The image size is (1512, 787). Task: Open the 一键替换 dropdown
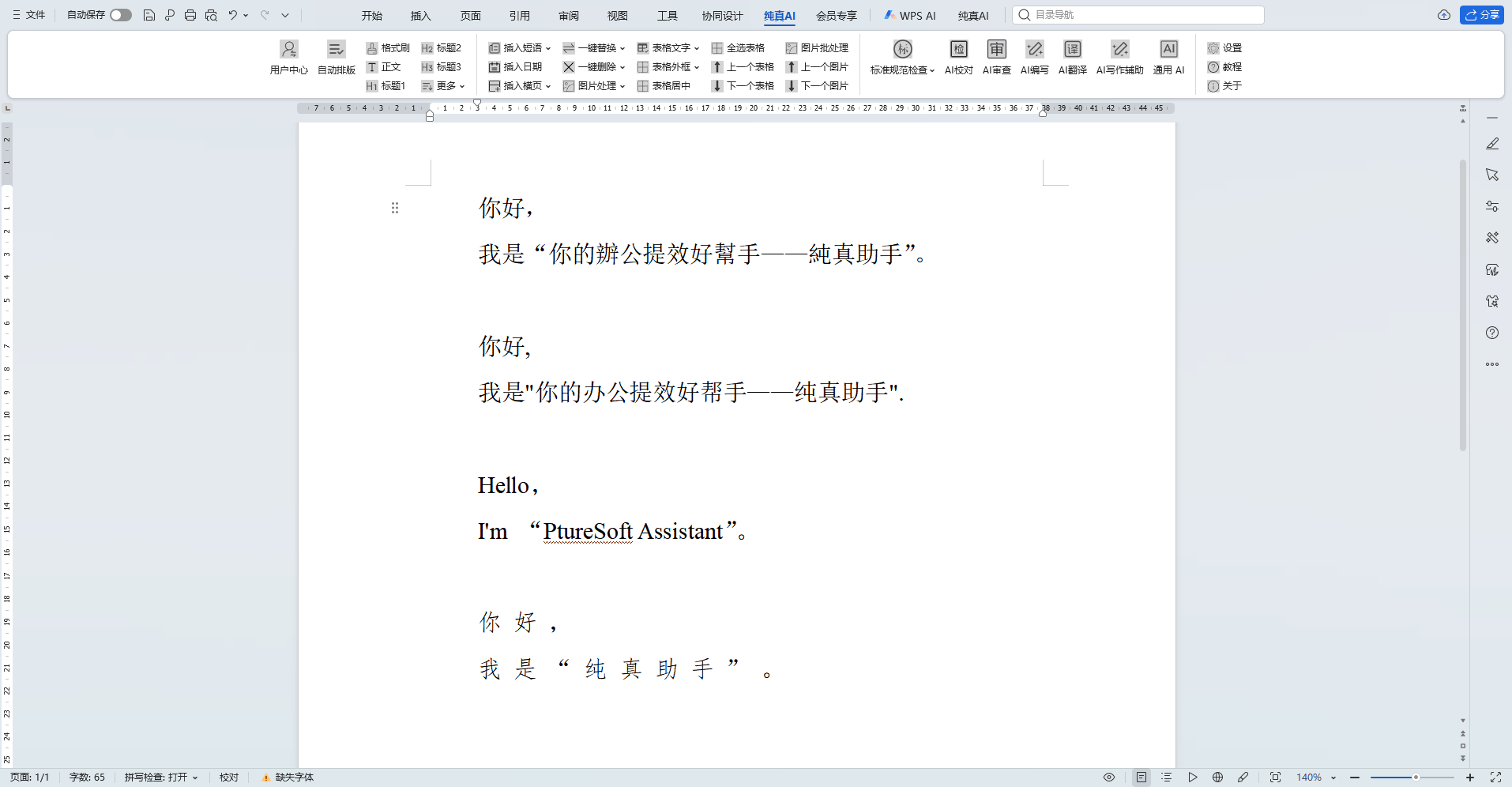594,48
